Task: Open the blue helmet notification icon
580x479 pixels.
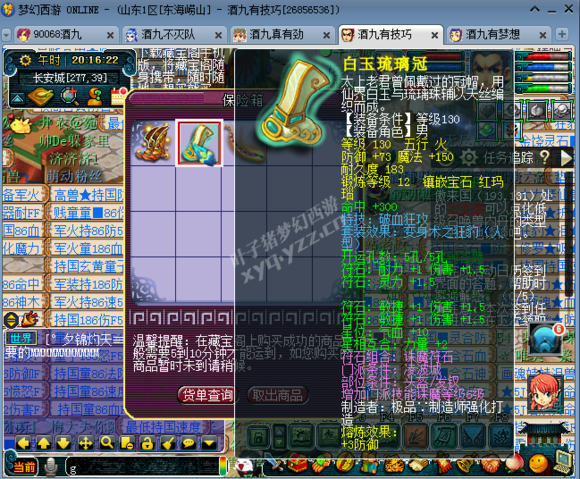Action: (x=545, y=339)
